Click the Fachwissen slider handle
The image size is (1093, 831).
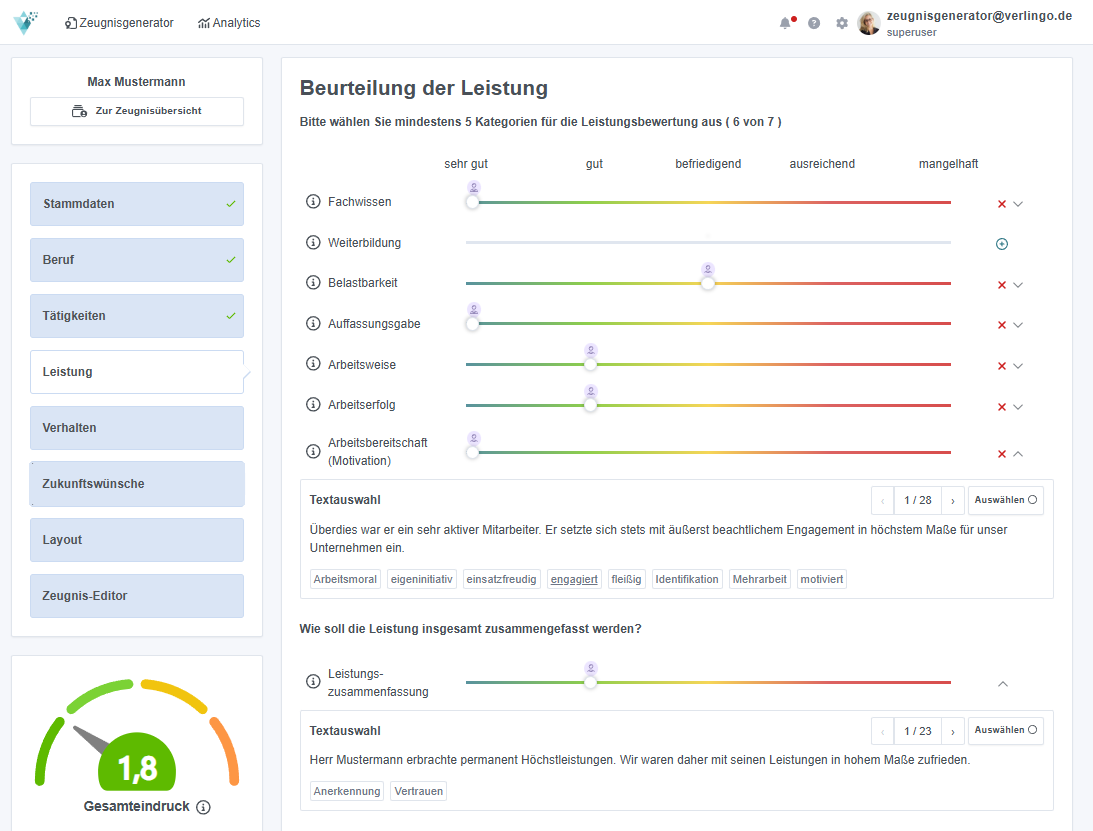coord(473,202)
